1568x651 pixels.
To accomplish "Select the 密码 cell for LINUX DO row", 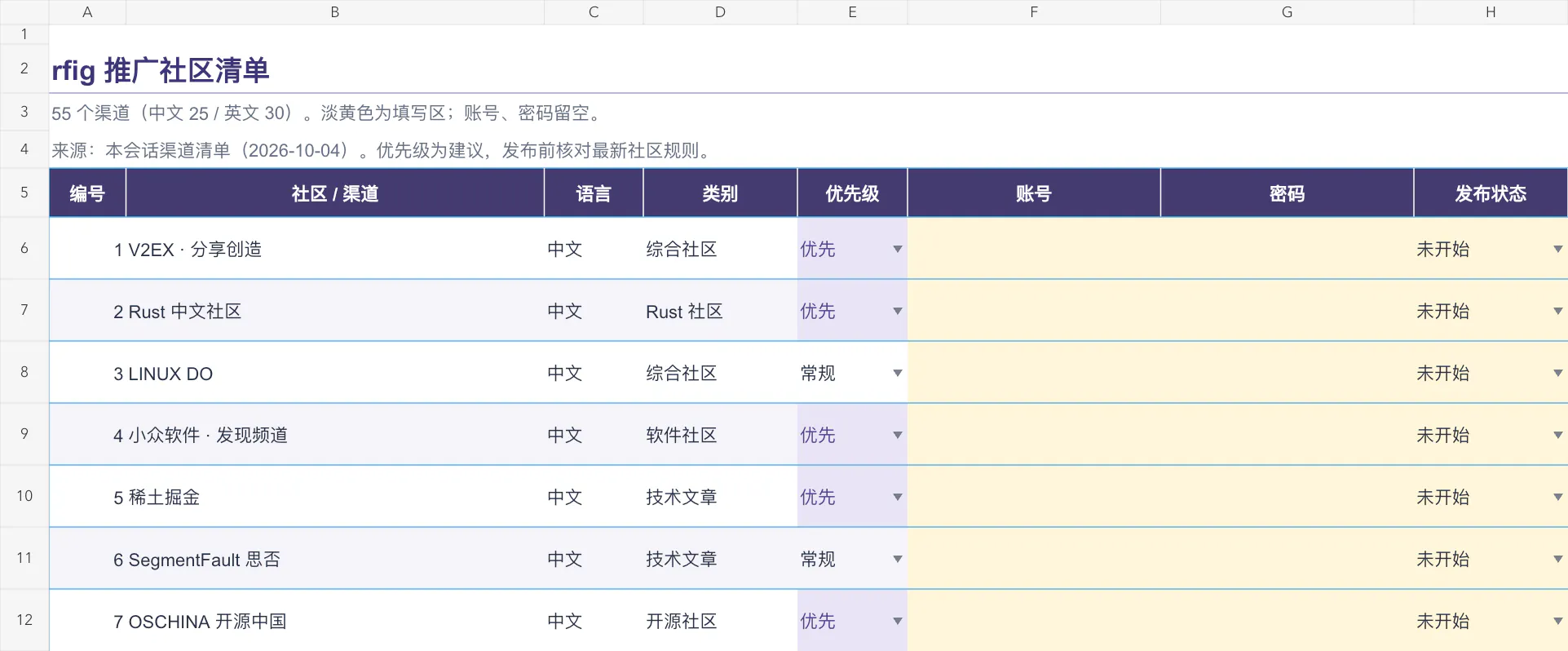I will pyautogui.click(x=1287, y=373).
